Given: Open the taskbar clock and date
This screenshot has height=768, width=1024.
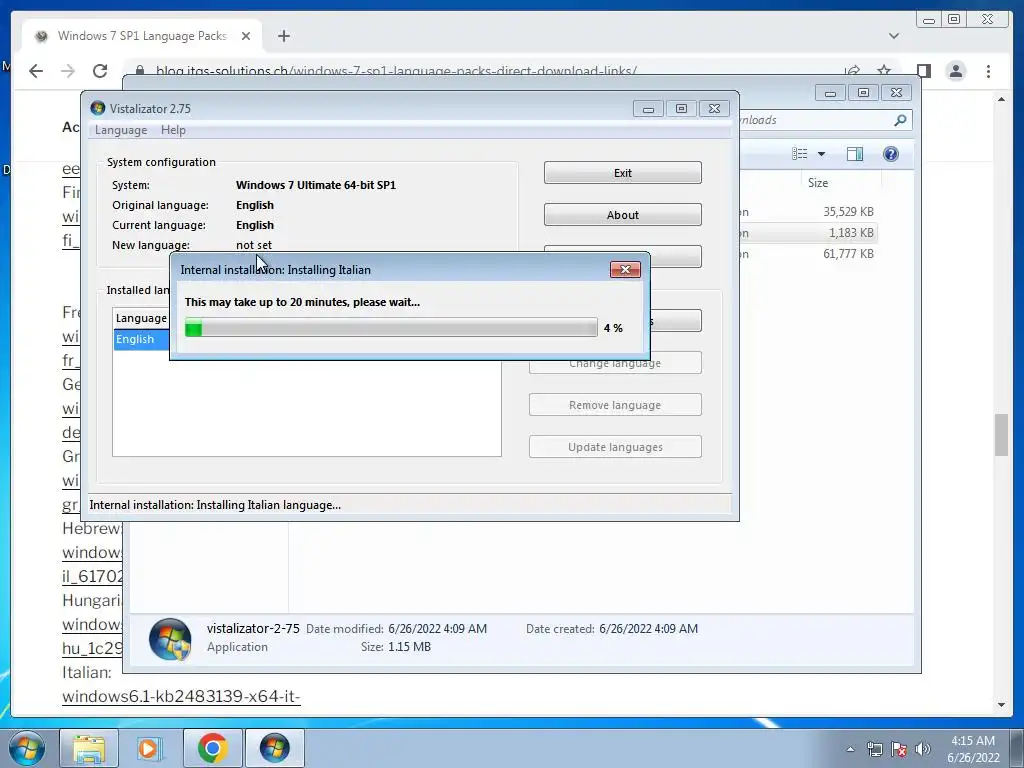Looking at the screenshot, I should pos(972,749).
